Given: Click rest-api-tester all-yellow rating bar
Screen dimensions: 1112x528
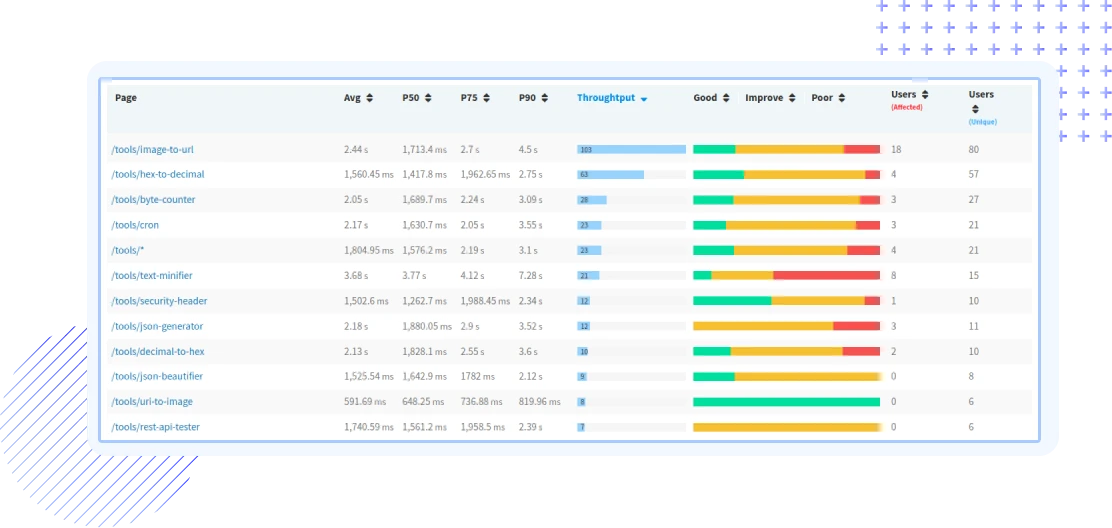Looking at the screenshot, I should pos(786,427).
